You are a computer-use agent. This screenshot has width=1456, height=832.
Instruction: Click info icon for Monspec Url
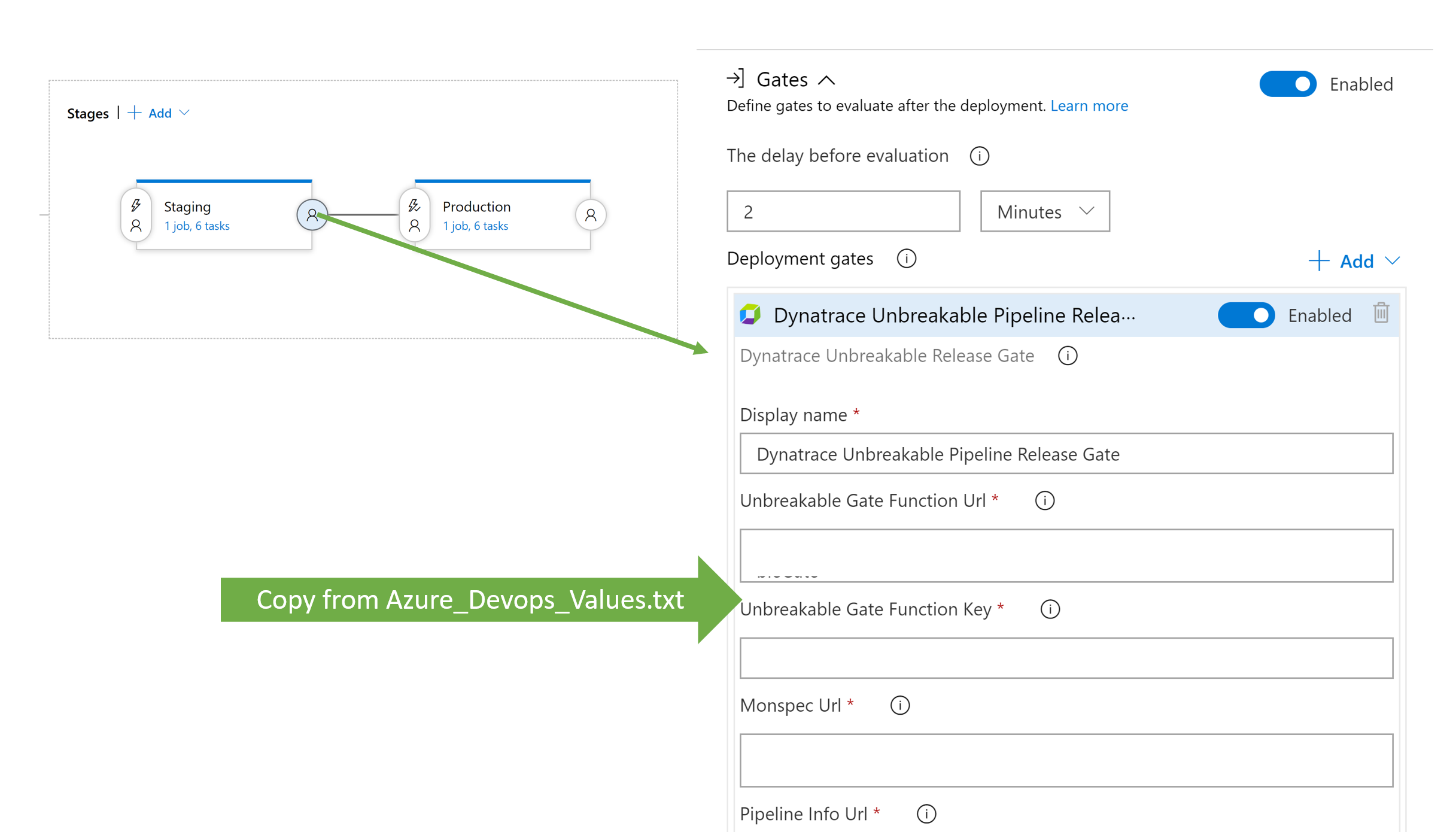(x=899, y=706)
